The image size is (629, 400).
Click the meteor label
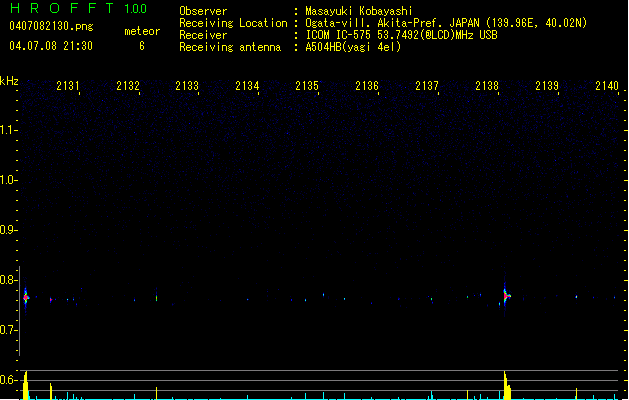142,31
